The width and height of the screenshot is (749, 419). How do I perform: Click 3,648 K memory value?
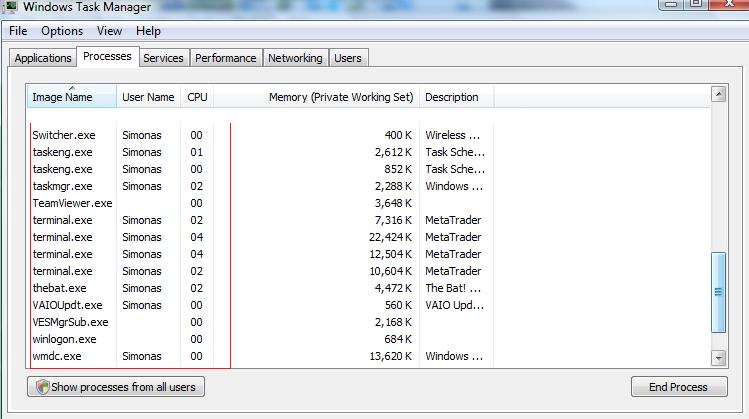click(393, 203)
